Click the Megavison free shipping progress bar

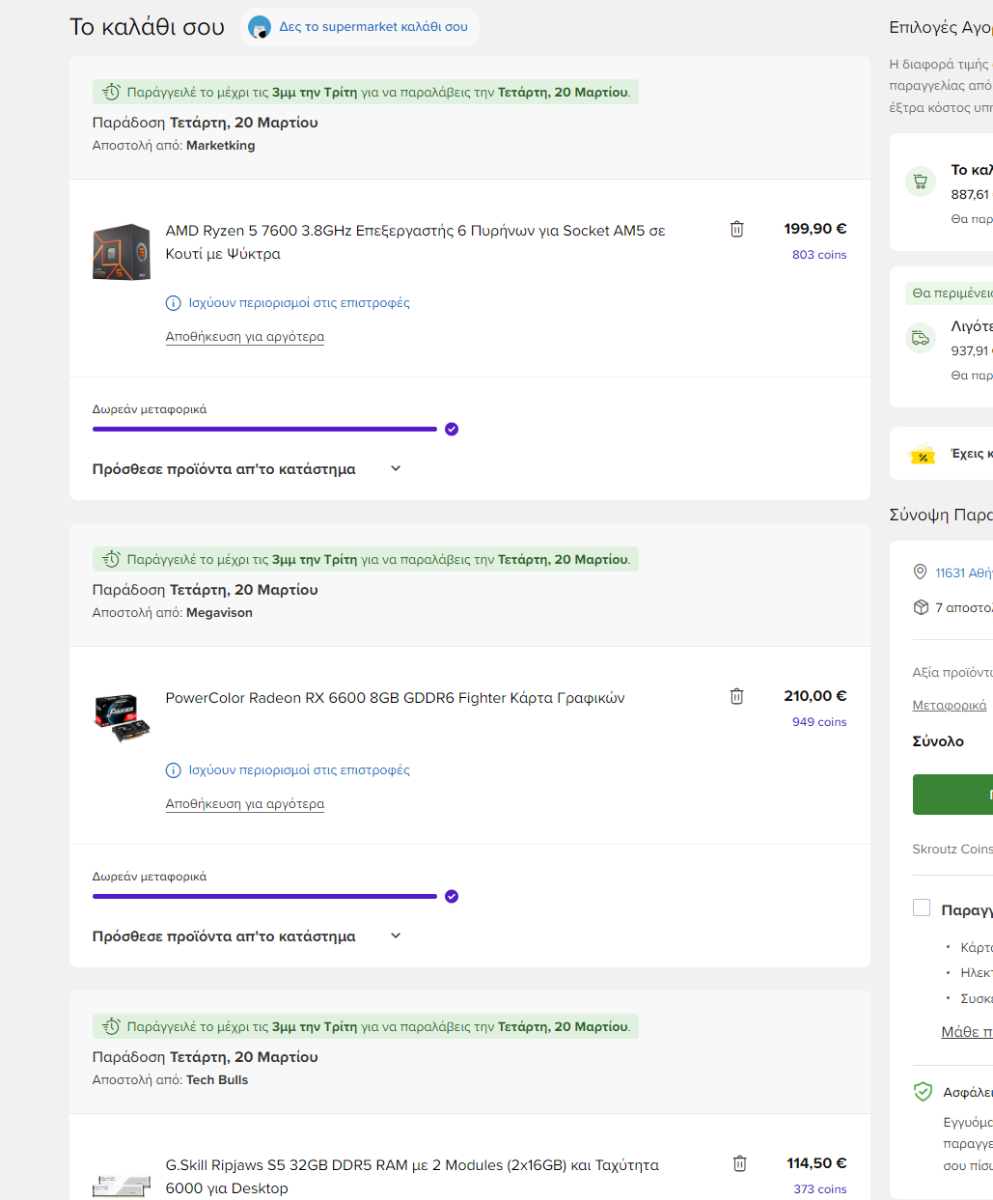click(x=265, y=896)
